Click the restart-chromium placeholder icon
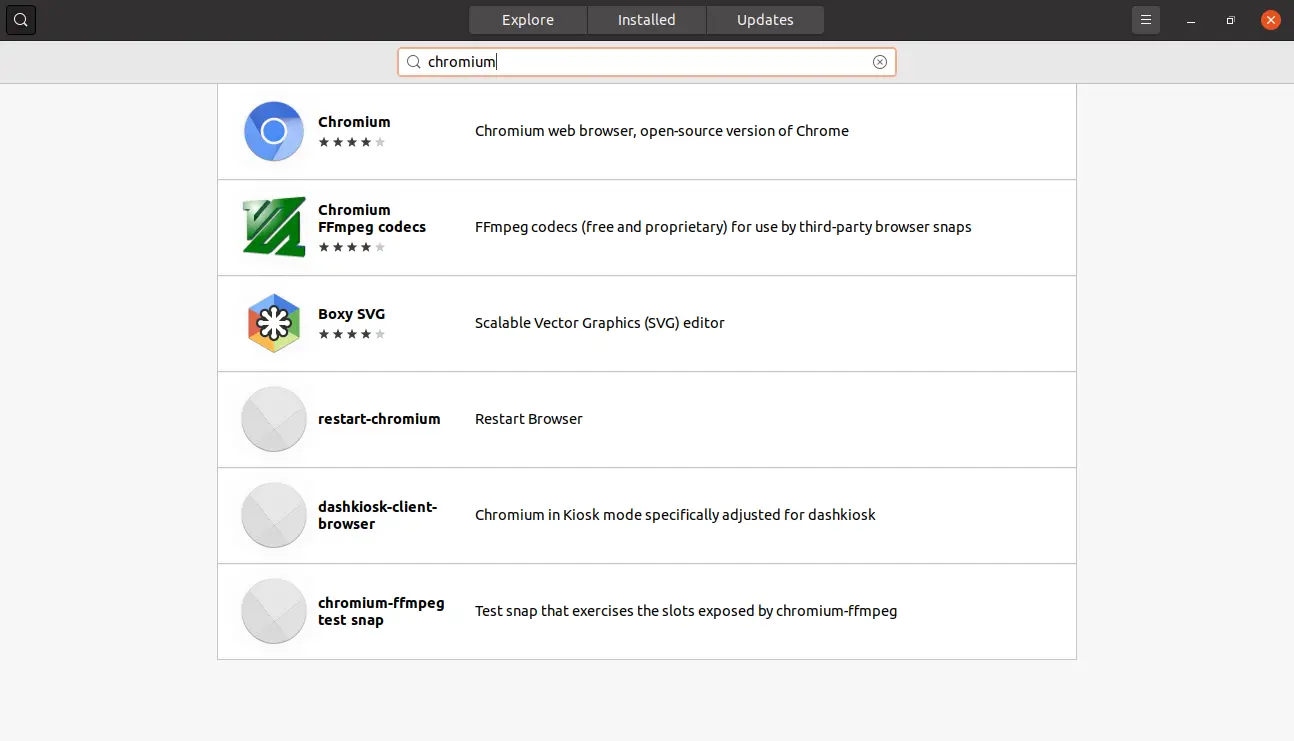Image resolution: width=1294 pixels, height=741 pixels. coord(274,419)
